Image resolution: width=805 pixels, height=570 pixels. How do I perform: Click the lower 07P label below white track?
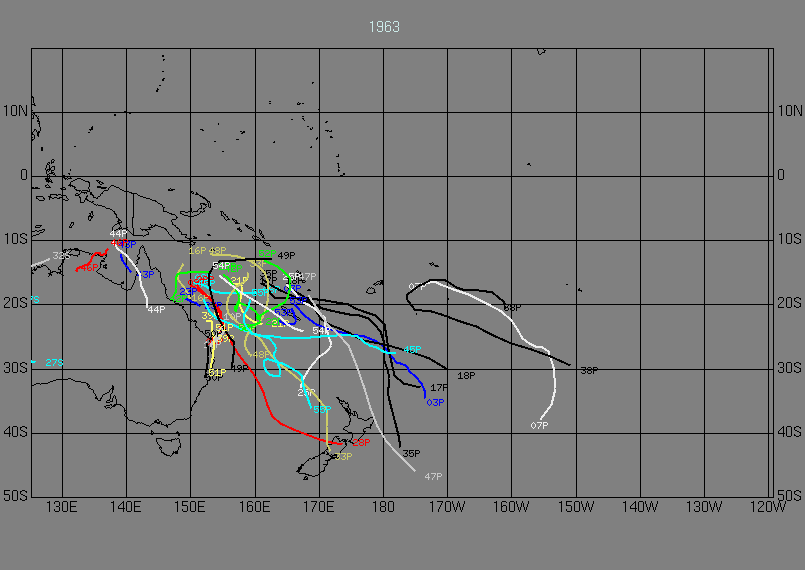[539, 426]
